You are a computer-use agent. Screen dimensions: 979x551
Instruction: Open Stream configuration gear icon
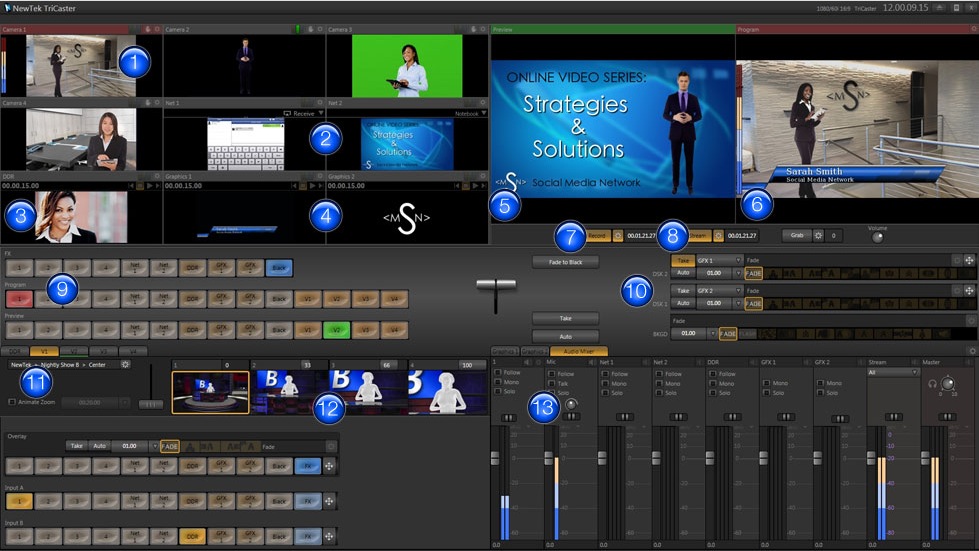[x=718, y=236]
